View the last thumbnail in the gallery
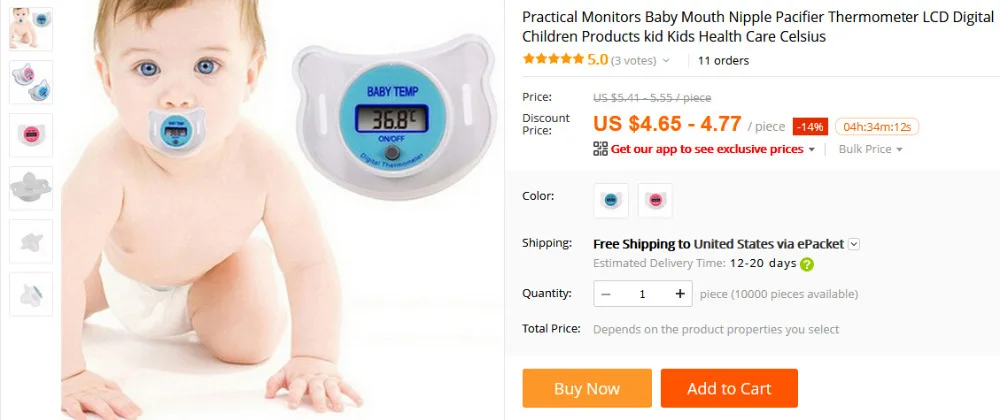 (x=31, y=294)
